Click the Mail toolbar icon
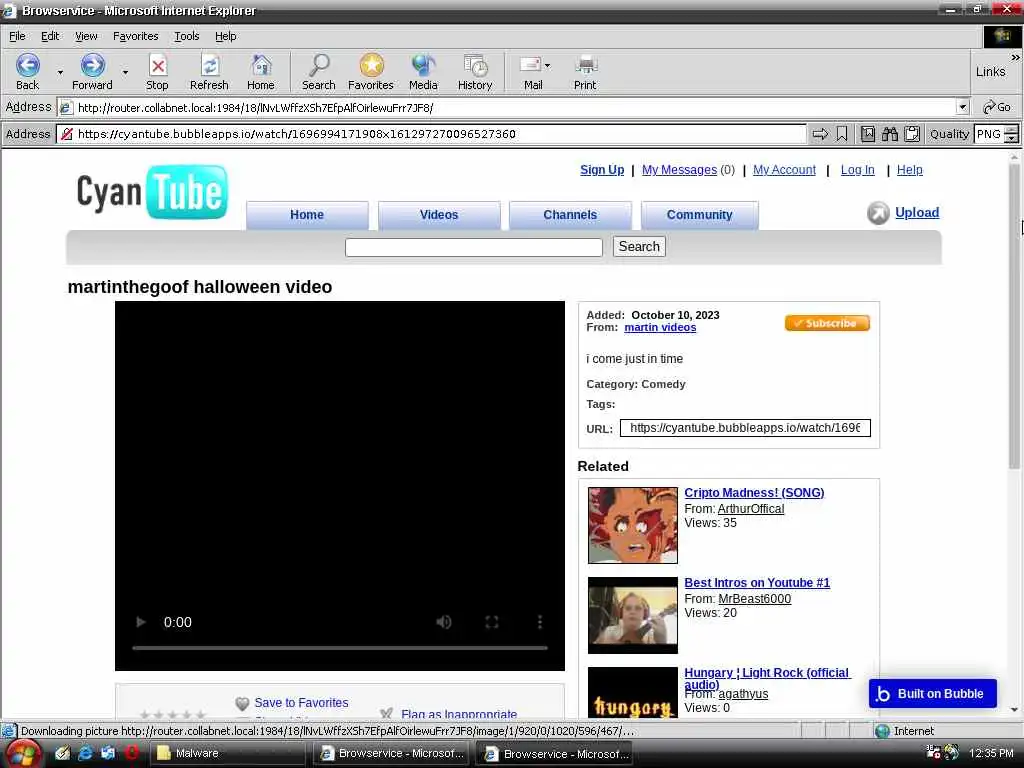 click(531, 72)
